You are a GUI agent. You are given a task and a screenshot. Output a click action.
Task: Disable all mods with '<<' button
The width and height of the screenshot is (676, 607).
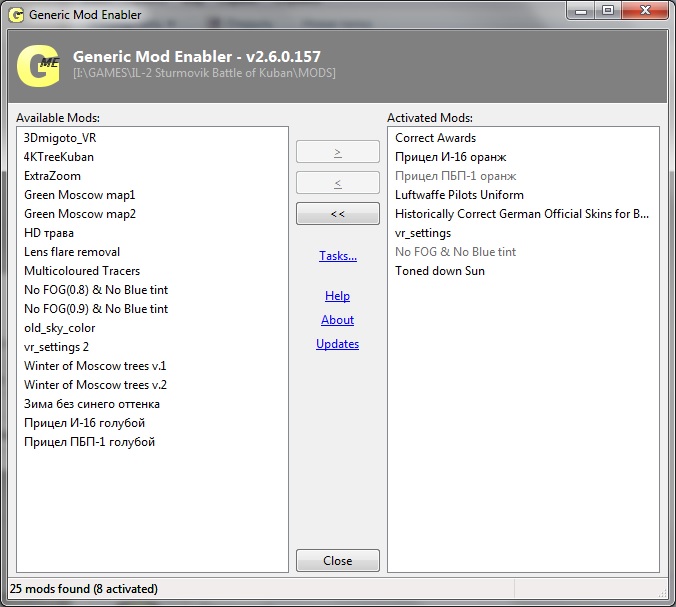[338, 214]
